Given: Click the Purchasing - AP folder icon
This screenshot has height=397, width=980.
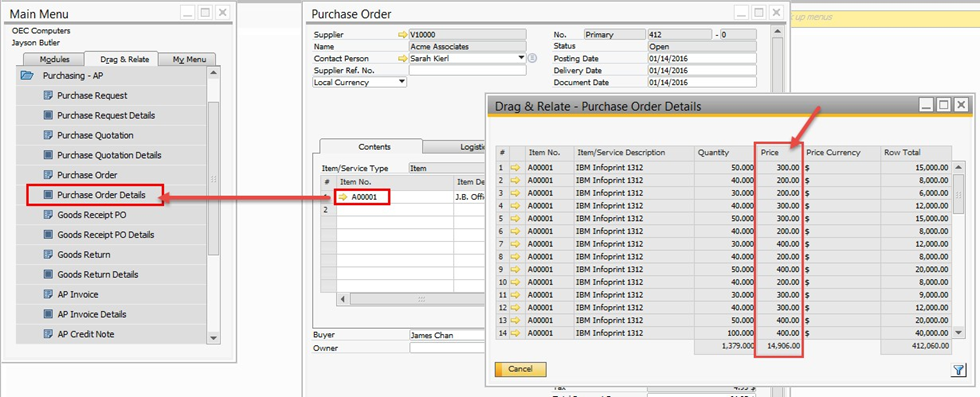Looking at the screenshot, I should click(x=27, y=76).
